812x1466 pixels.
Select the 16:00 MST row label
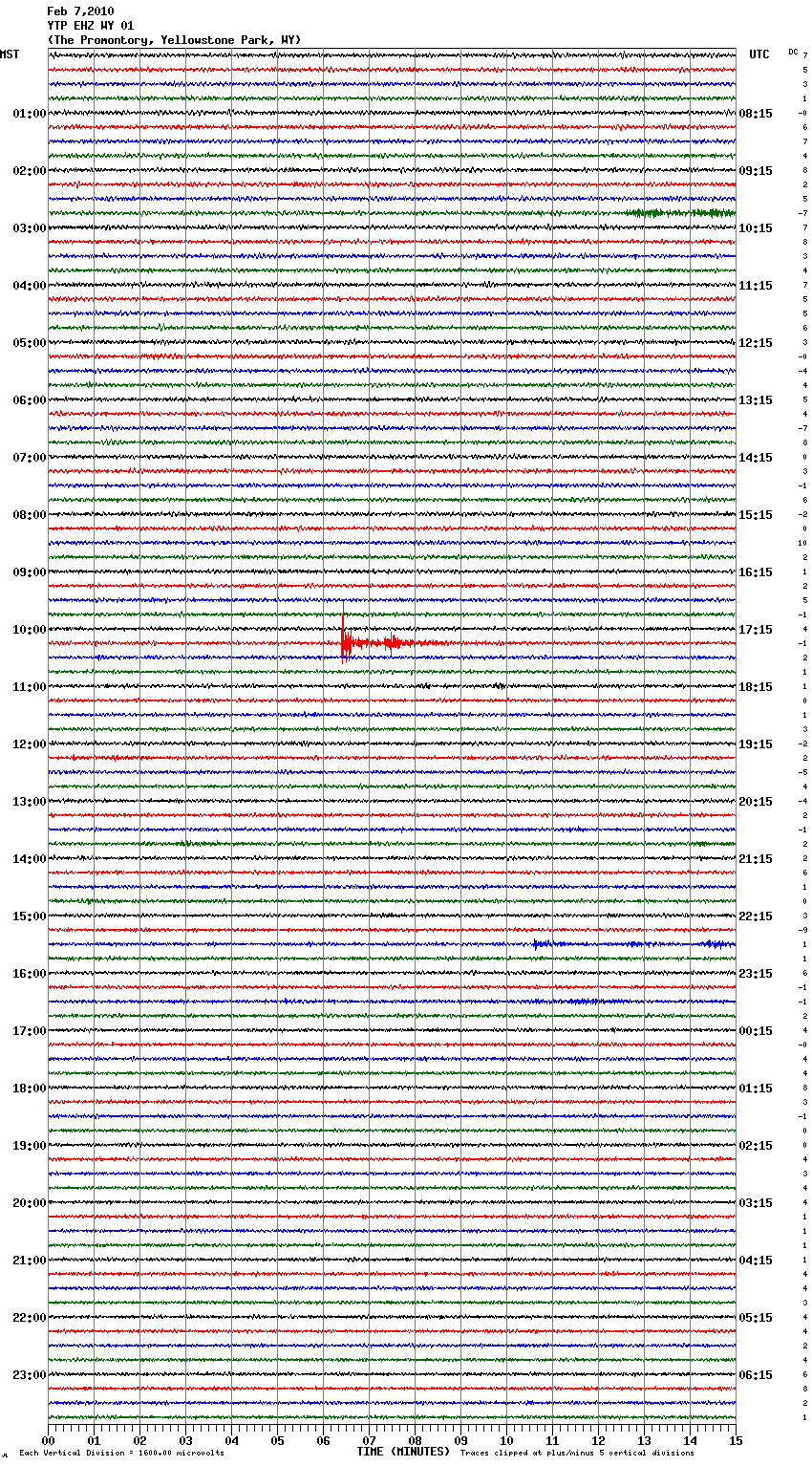coord(30,974)
